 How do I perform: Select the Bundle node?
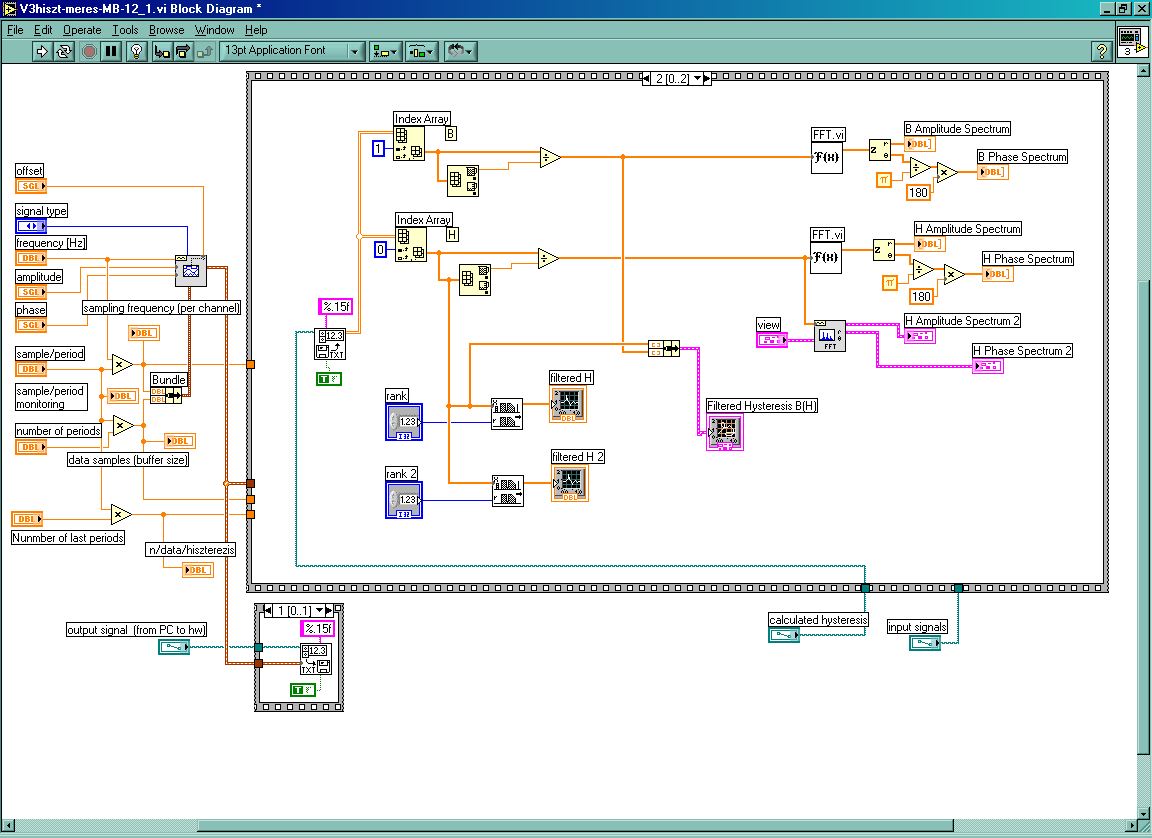click(x=168, y=395)
